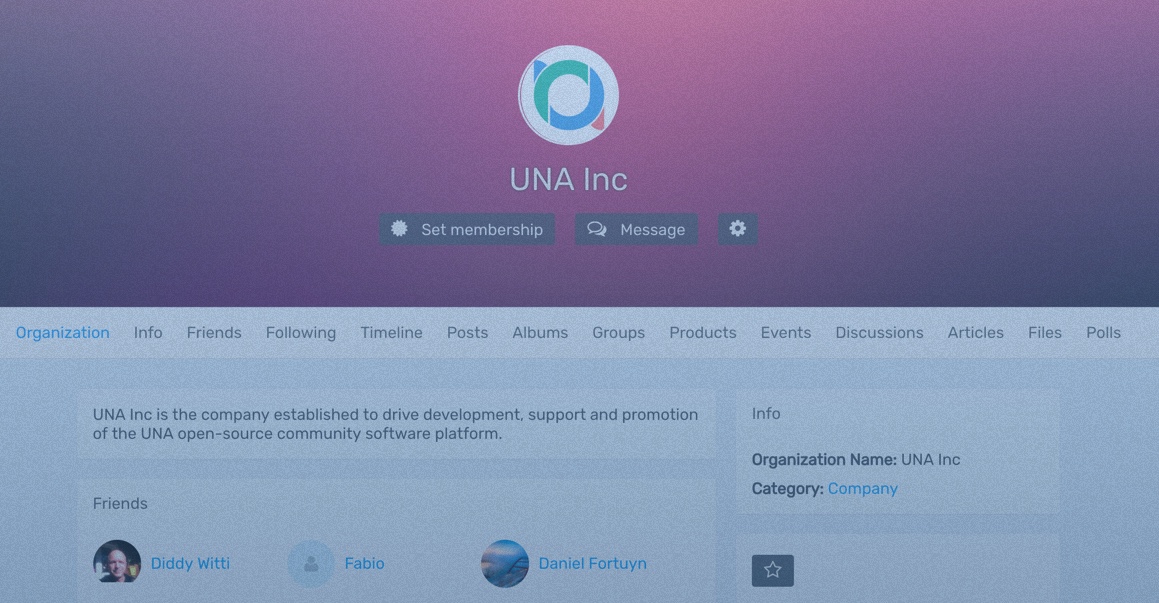Open the Polls tab
Image resolution: width=1159 pixels, height=603 pixels.
1103,333
